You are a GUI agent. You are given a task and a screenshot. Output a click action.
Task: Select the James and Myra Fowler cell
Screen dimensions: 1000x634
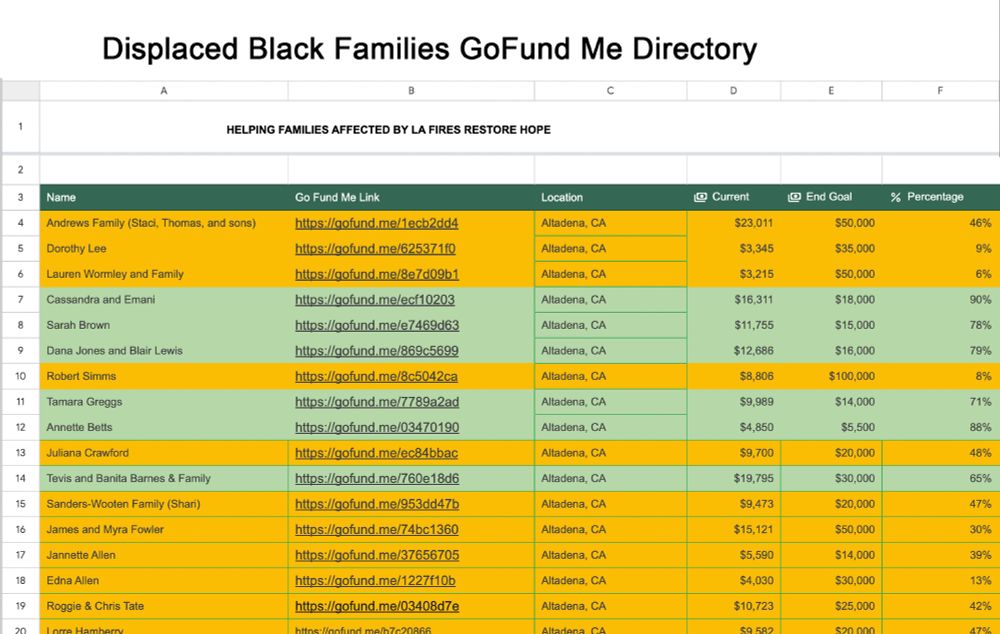pyautogui.click(x=164, y=529)
